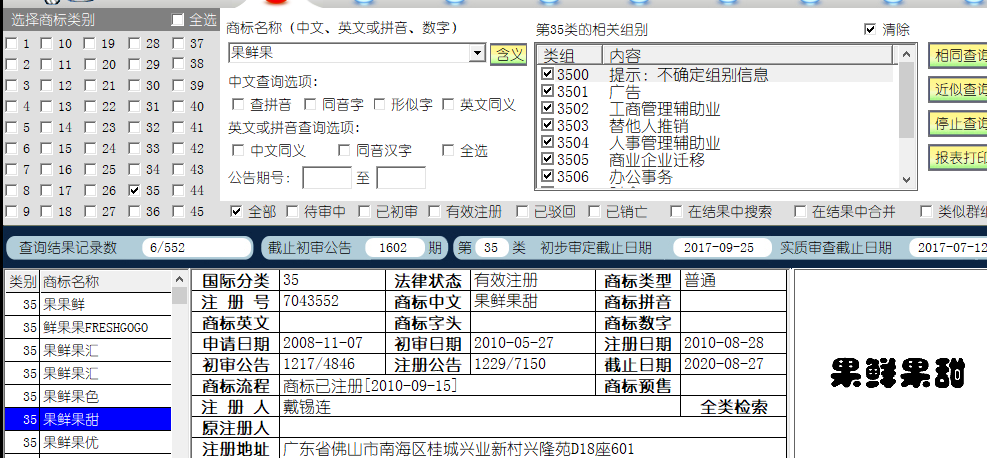
Task: Click the 相同查询 button
Action: 958,55
